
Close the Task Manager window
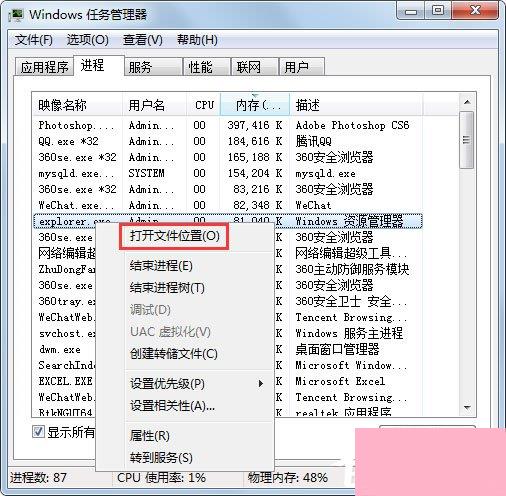(475, 11)
